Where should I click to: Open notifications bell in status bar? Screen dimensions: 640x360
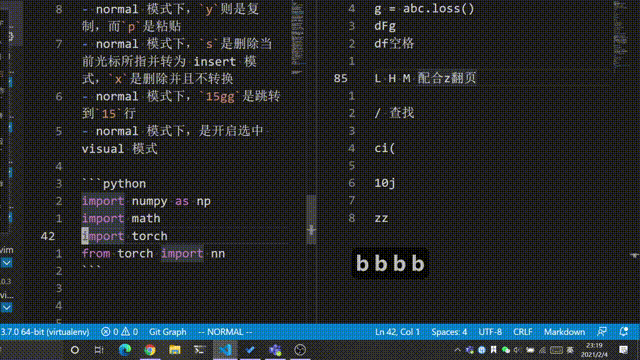(x=623, y=332)
